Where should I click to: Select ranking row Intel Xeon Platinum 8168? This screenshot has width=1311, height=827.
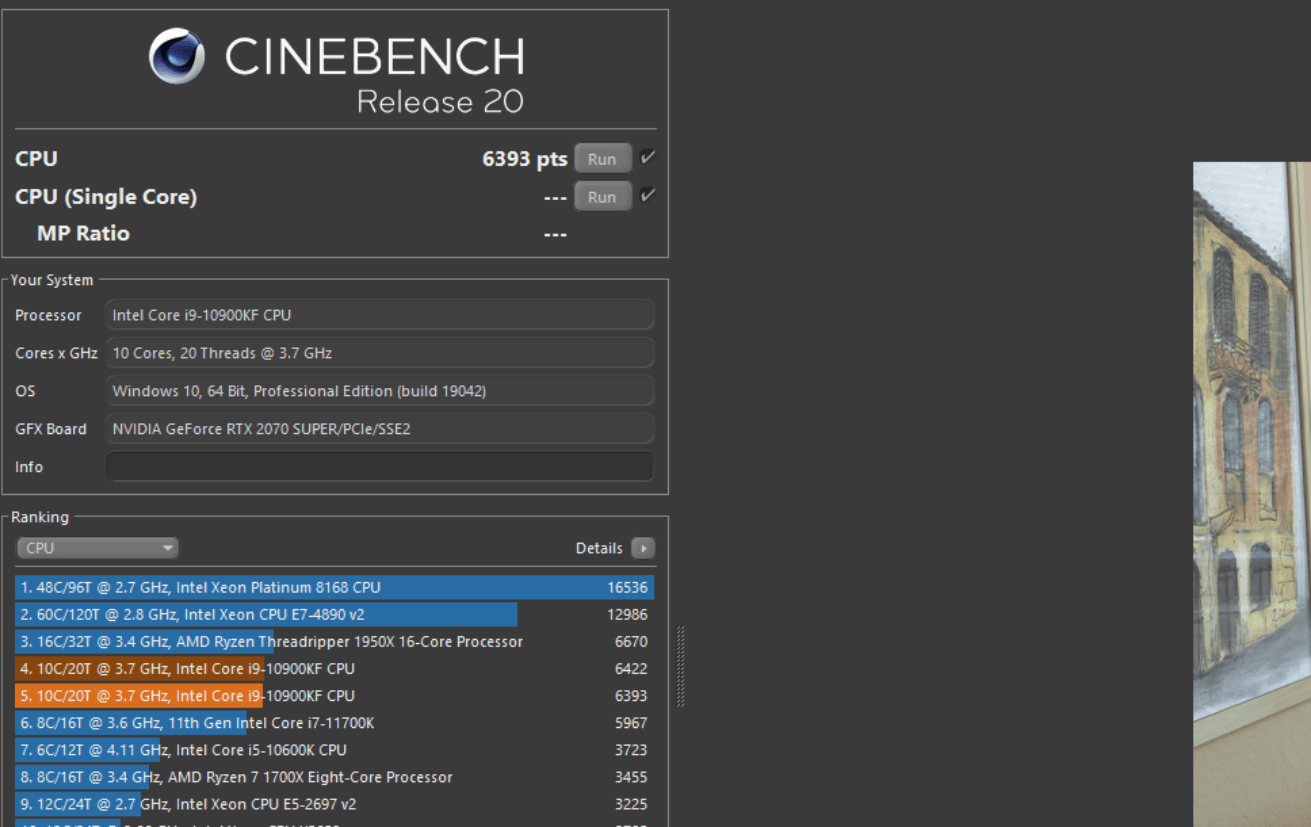(x=335, y=587)
